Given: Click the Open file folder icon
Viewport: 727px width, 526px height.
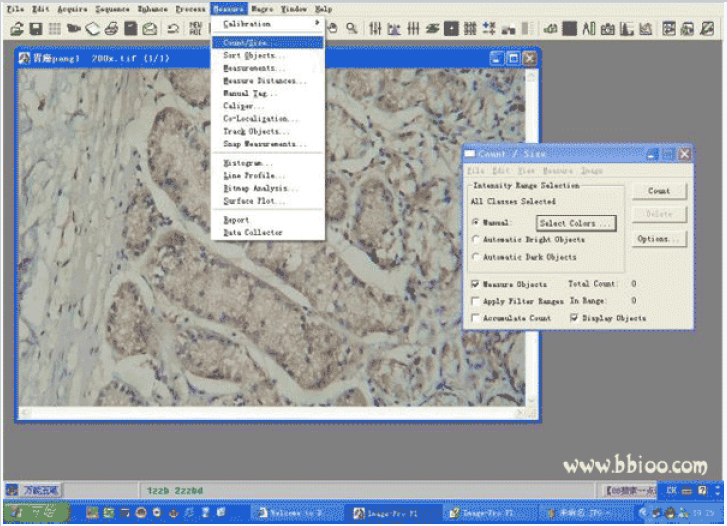Looking at the screenshot, I should tap(17, 29).
